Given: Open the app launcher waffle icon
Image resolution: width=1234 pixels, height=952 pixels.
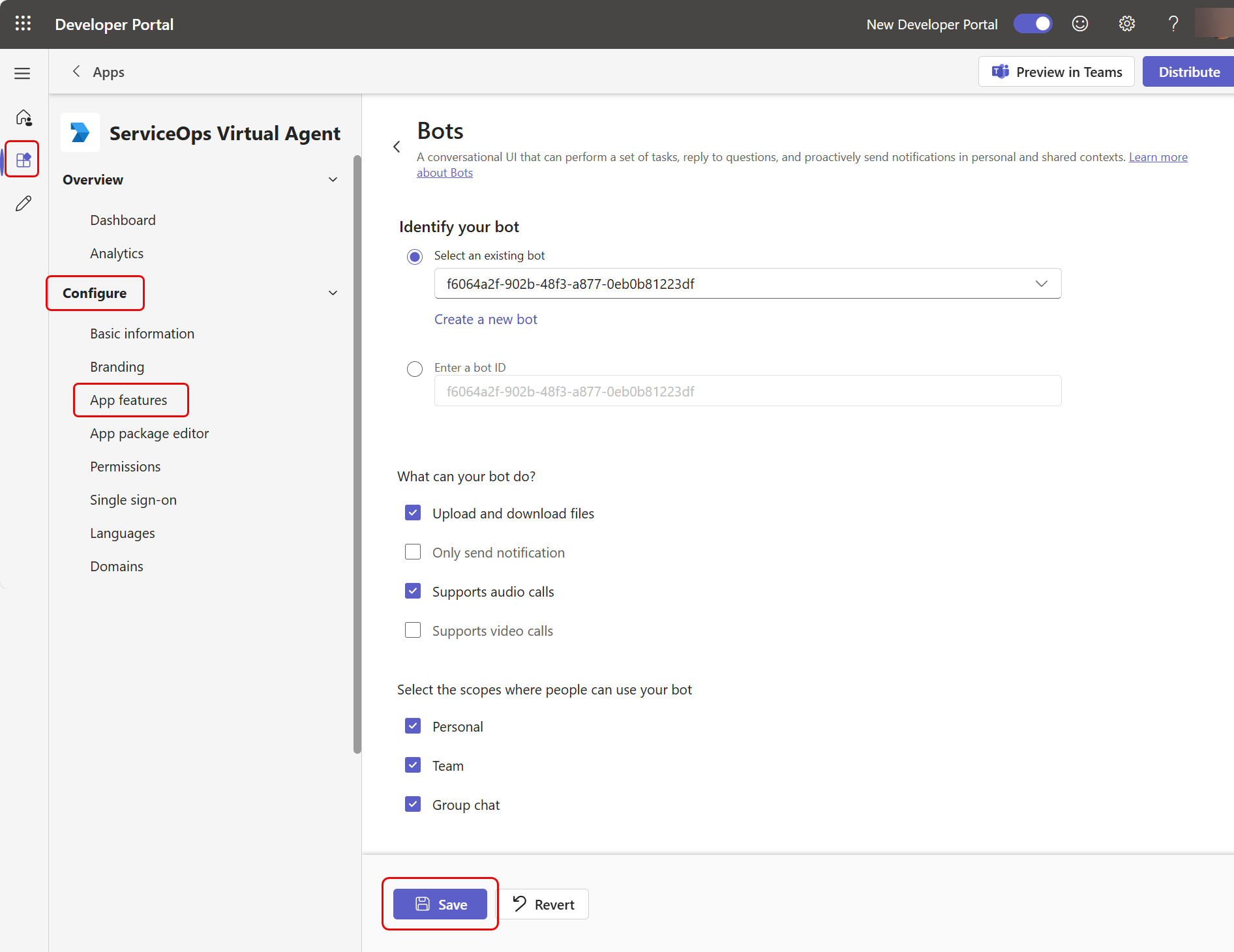Looking at the screenshot, I should [x=23, y=24].
